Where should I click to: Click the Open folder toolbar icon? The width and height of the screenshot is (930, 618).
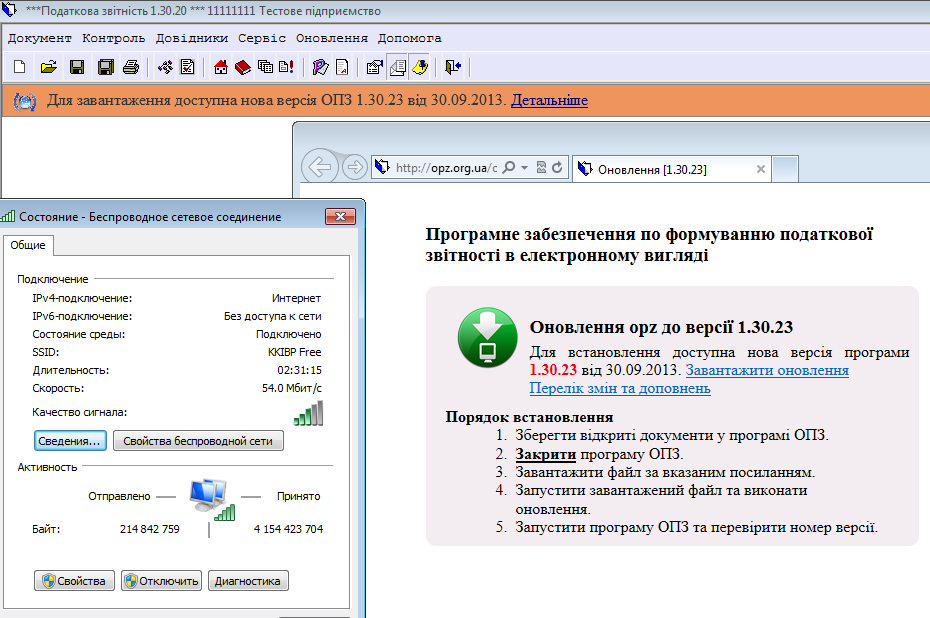pyautogui.click(x=47, y=67)
